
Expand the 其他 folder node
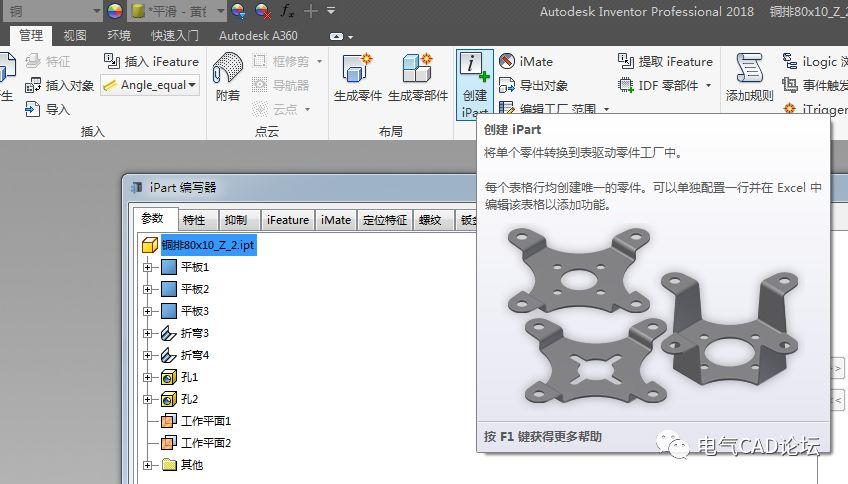(147, 465)
